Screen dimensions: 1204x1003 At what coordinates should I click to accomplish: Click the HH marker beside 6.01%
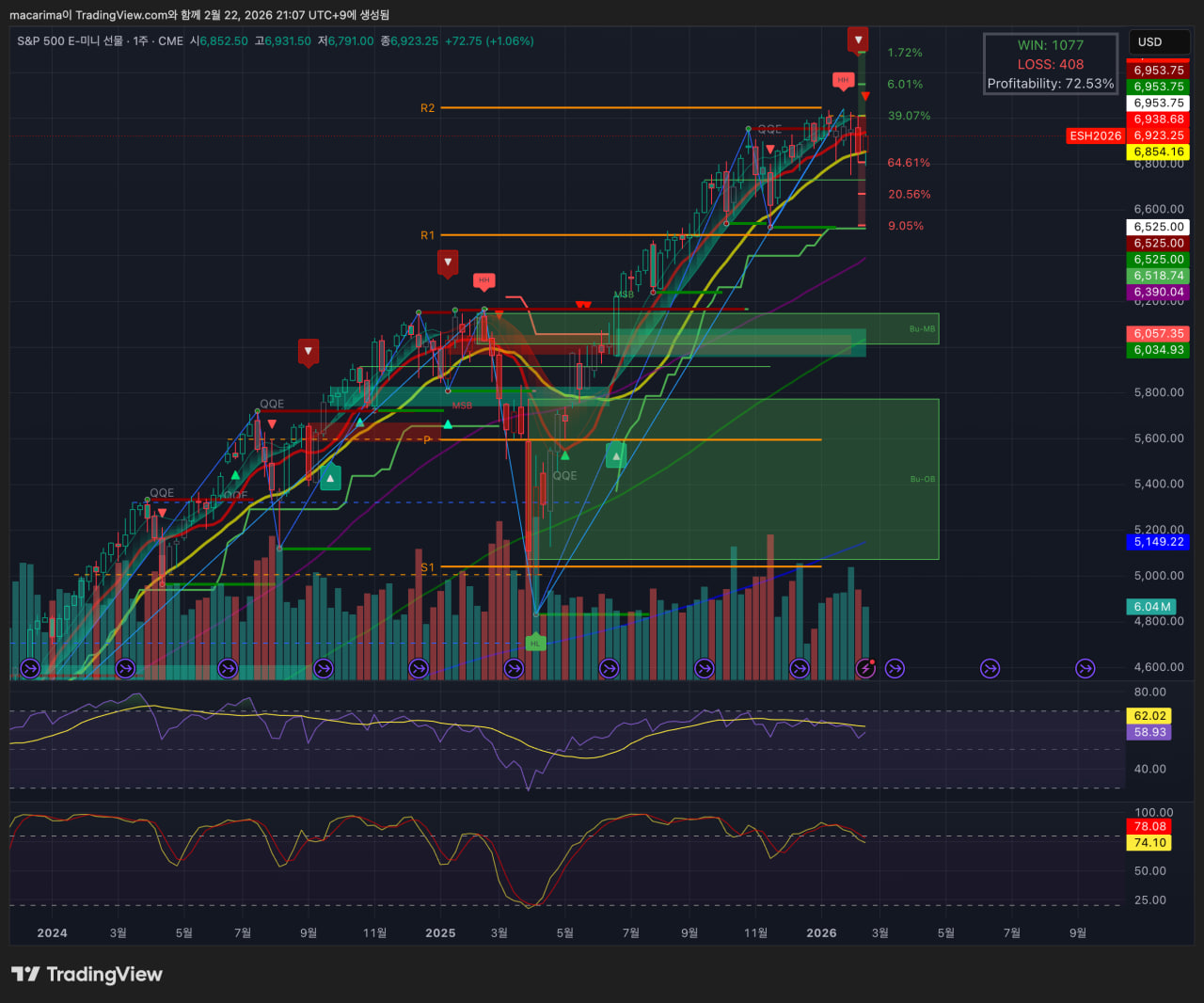[843, 81]
